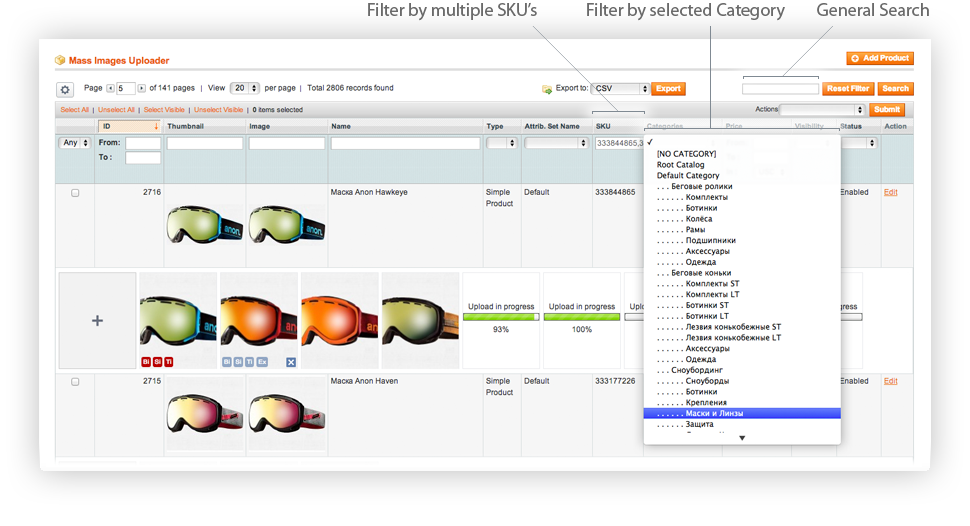This screenshot has height=526, width=970.
Task: Click Add Product button
Action: (880, 58)
